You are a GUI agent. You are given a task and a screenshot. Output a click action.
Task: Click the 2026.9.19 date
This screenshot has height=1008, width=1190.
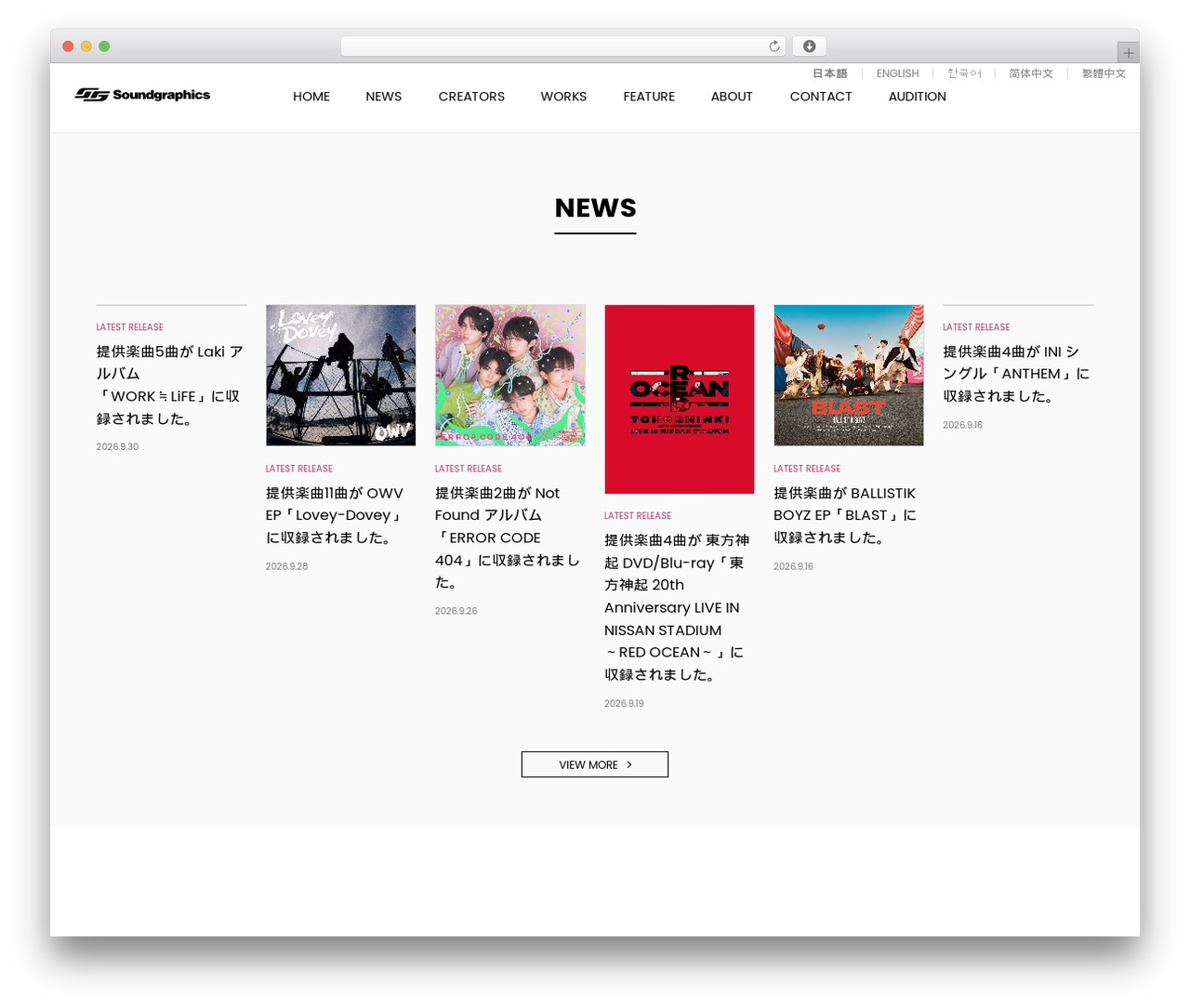624,704
